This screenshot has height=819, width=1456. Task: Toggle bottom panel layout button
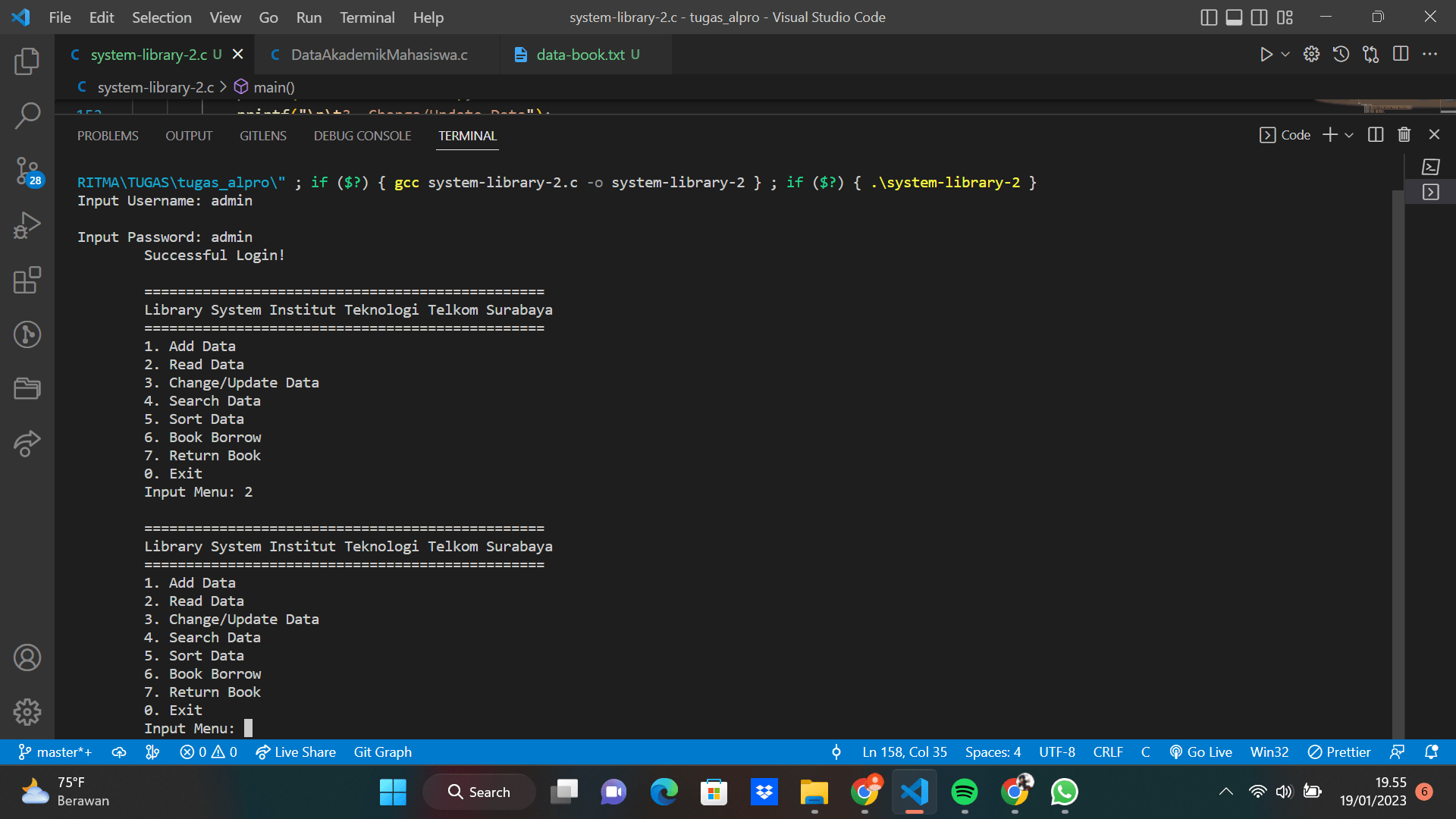click(x=1234, y=17)
